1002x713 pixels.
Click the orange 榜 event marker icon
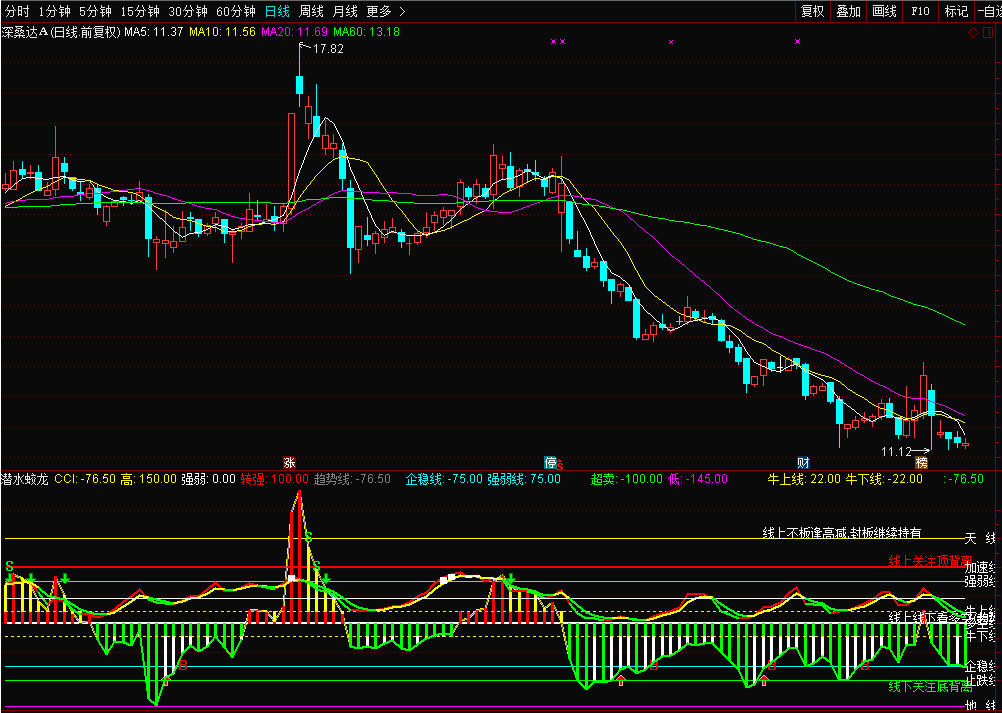pos(921,463)
